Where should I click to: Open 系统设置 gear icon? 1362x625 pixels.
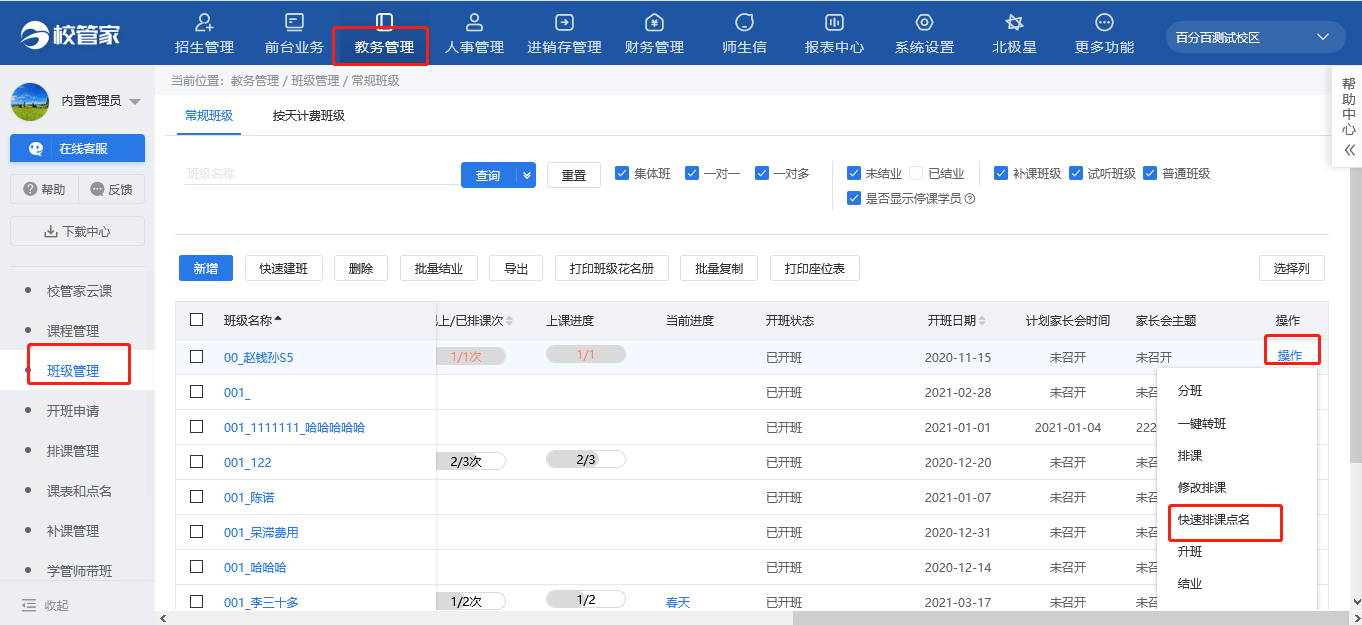(924, 22)
